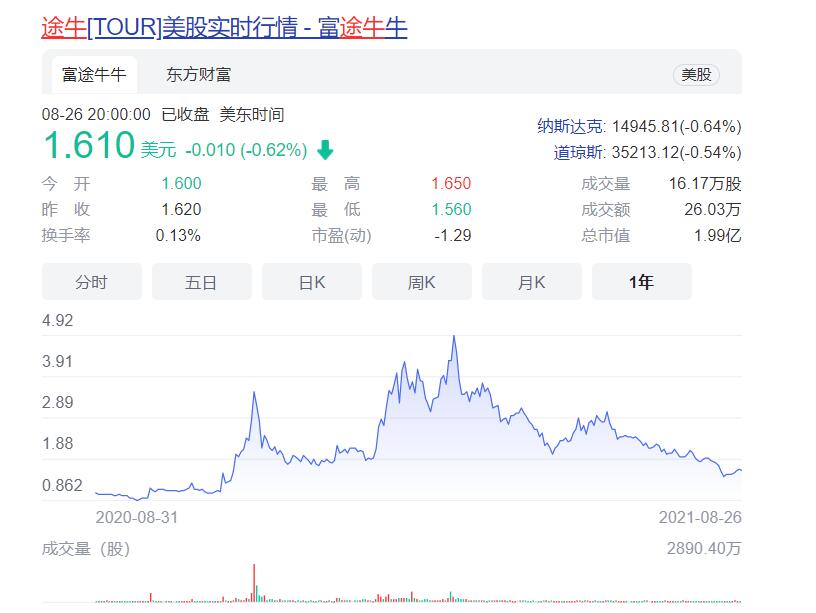Click the tallest red volume bar
Viewport: 816px width, 613px height.
pos(254,583)
